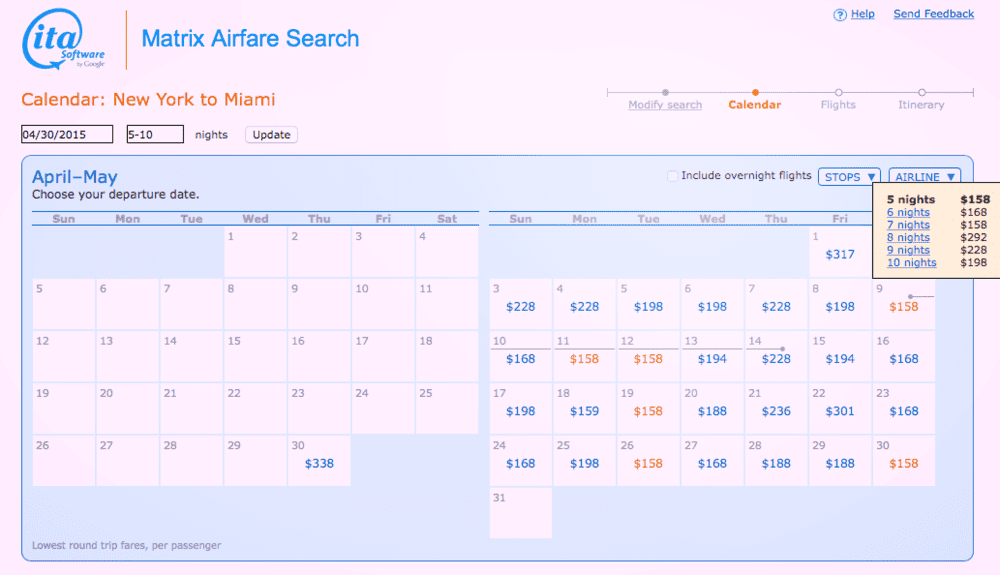1000x575 pixels.
Task: Open the STOPS dropdown
Action: point(849,177)
